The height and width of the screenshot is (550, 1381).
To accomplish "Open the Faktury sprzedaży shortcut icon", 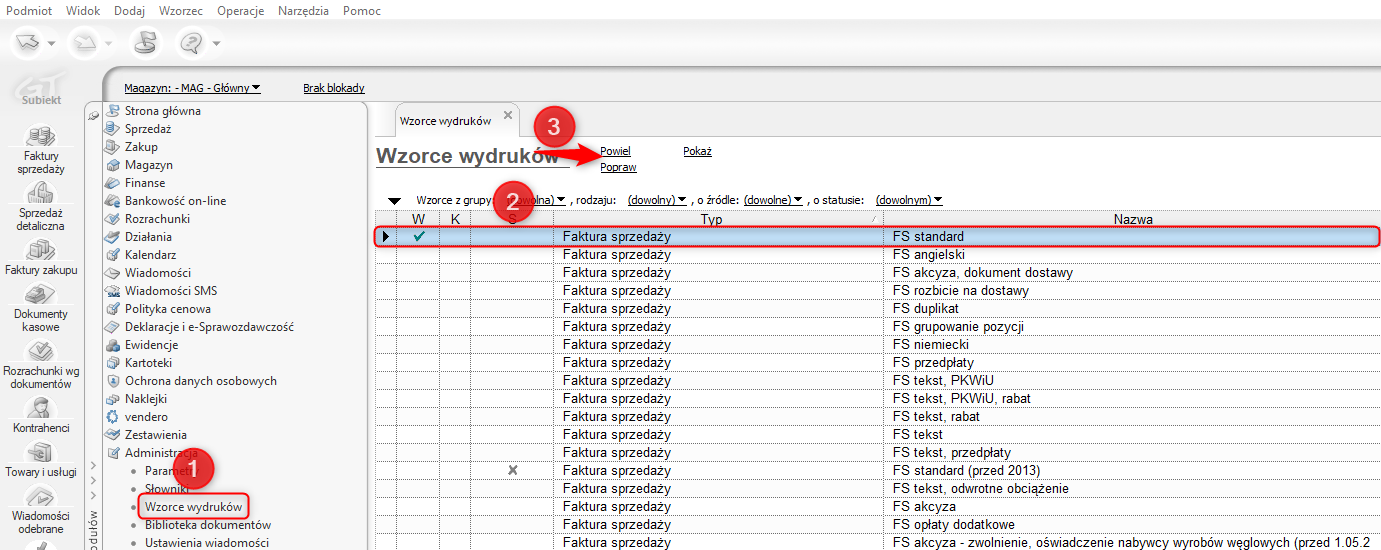I will pyautogui.click(x=41, y=136).
